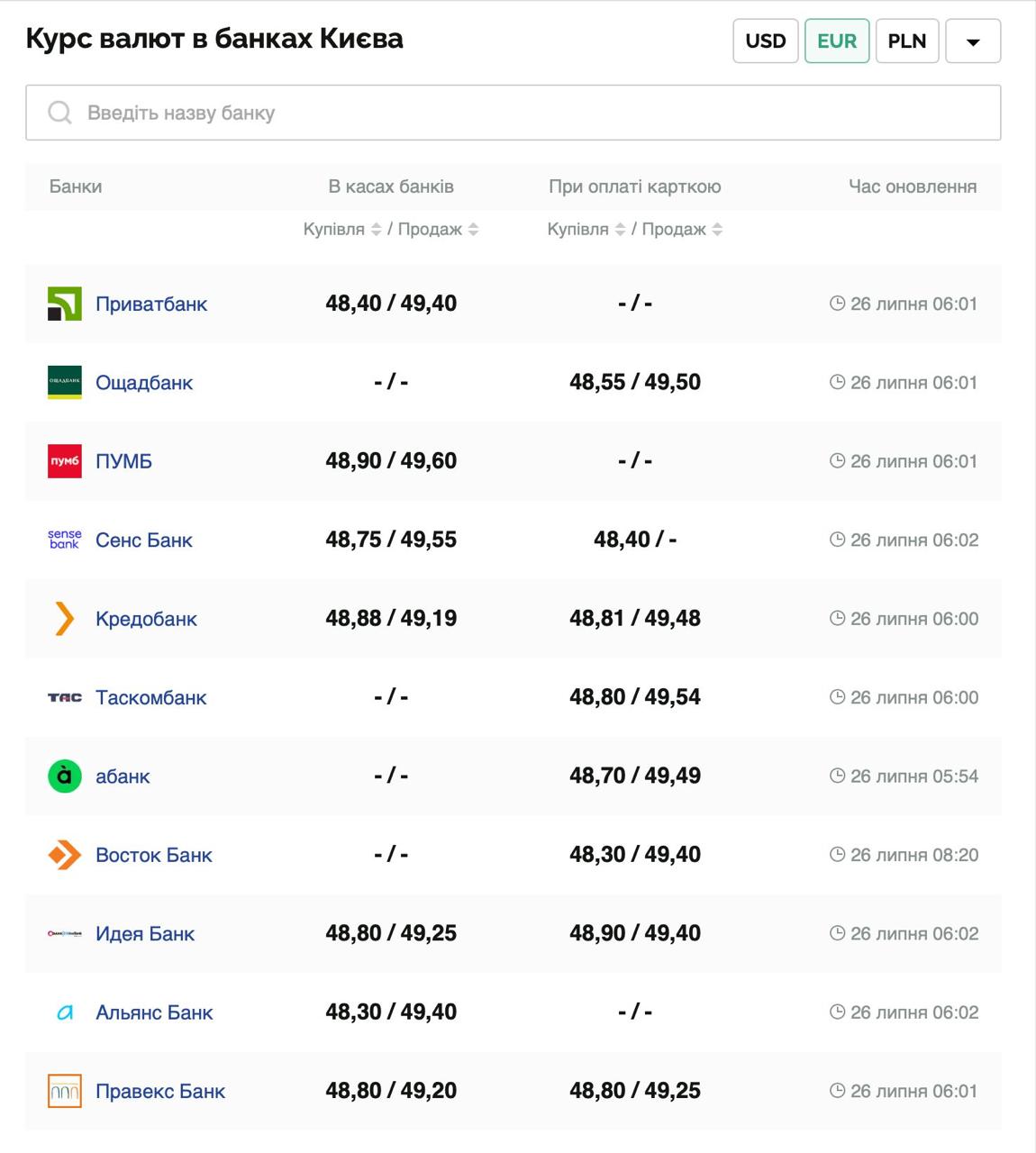
Task: Click the magnifier icon in search field
Action: [x=59, y=113]
